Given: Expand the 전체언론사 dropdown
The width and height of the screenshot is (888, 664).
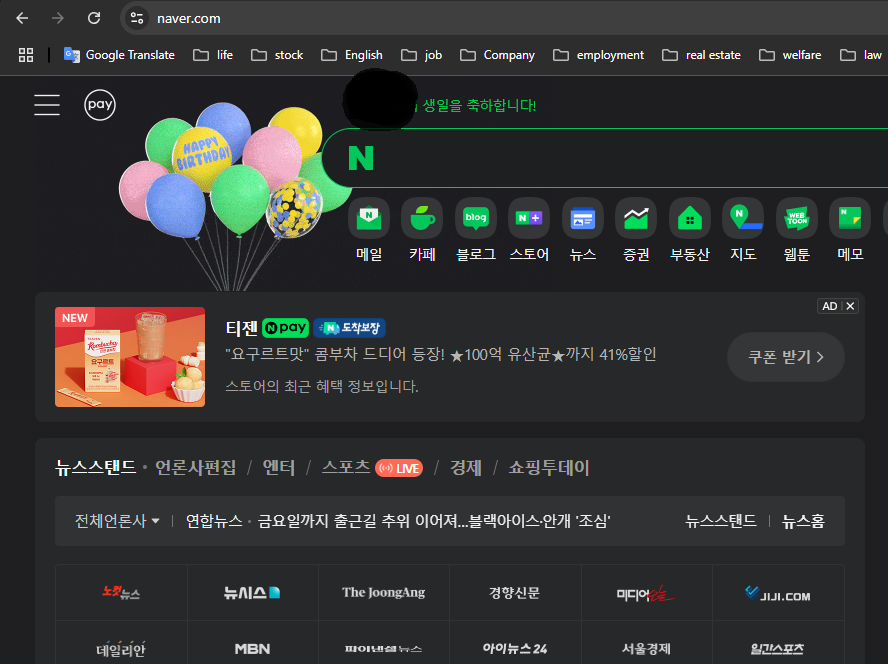Looking at the screenshot, I should 117,521.
